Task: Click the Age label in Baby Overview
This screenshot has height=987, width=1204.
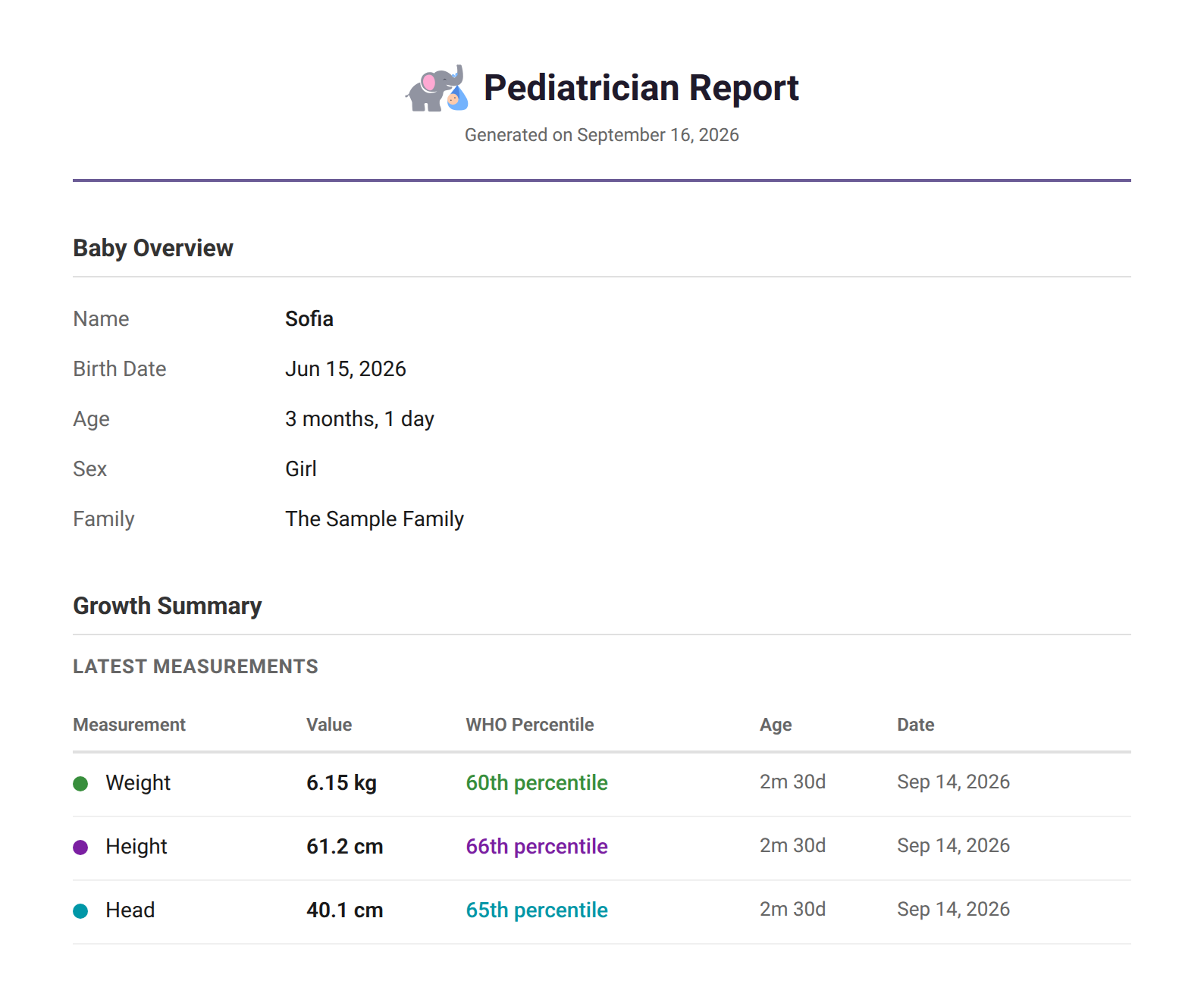Action: click(91, 418)
